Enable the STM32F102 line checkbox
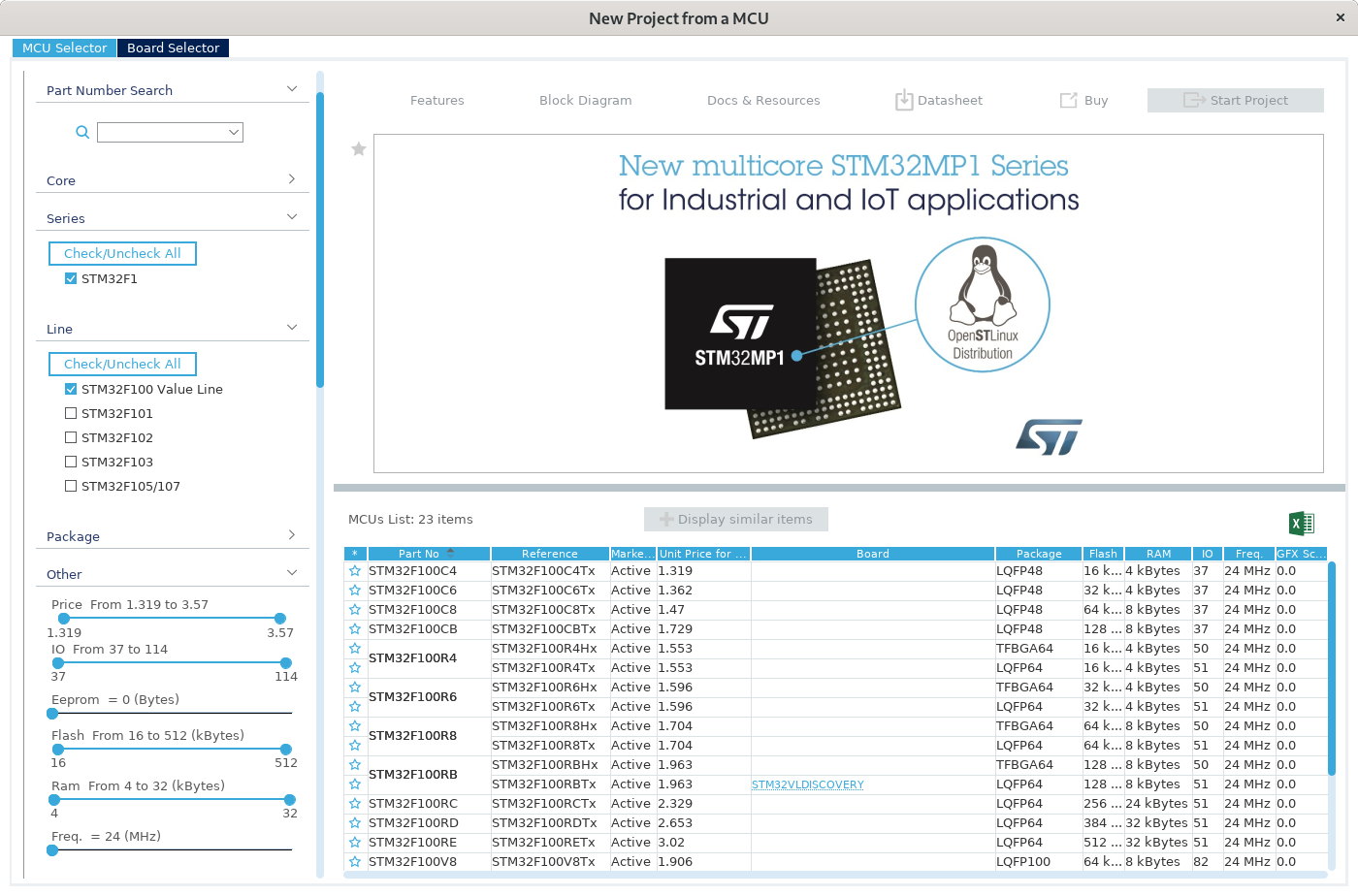The height and width of the screenshot is (896, 1358). click(x=71, y=437)
